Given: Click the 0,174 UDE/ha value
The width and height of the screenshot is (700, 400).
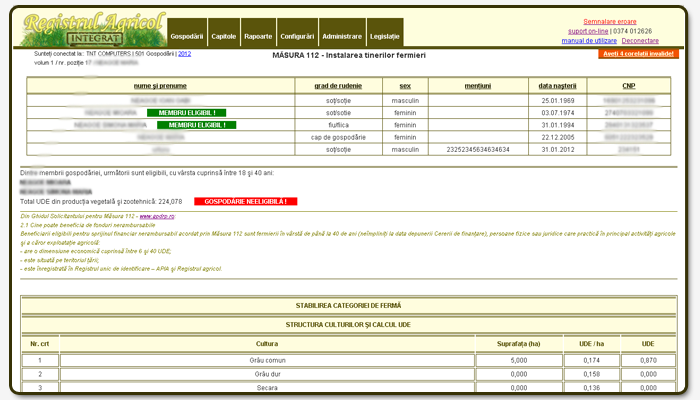Looking at the screenshot, I should click(x=592, y=360).
